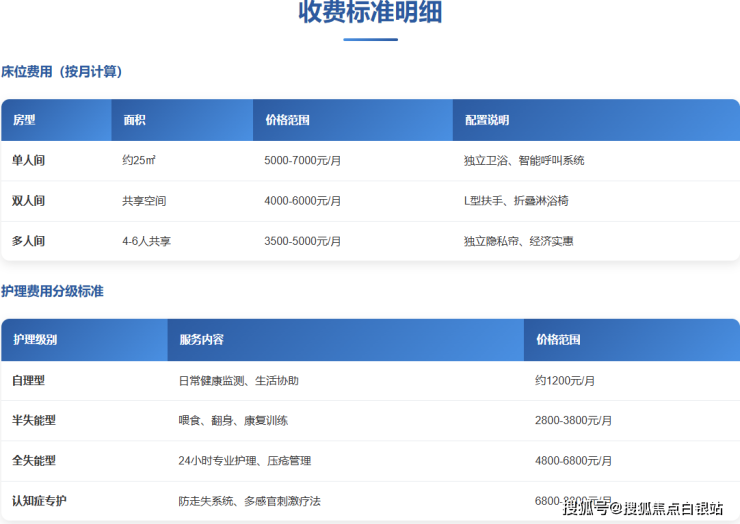Select the 单人间 row label
Screen dimensions: 740x524
click(28, 160)
